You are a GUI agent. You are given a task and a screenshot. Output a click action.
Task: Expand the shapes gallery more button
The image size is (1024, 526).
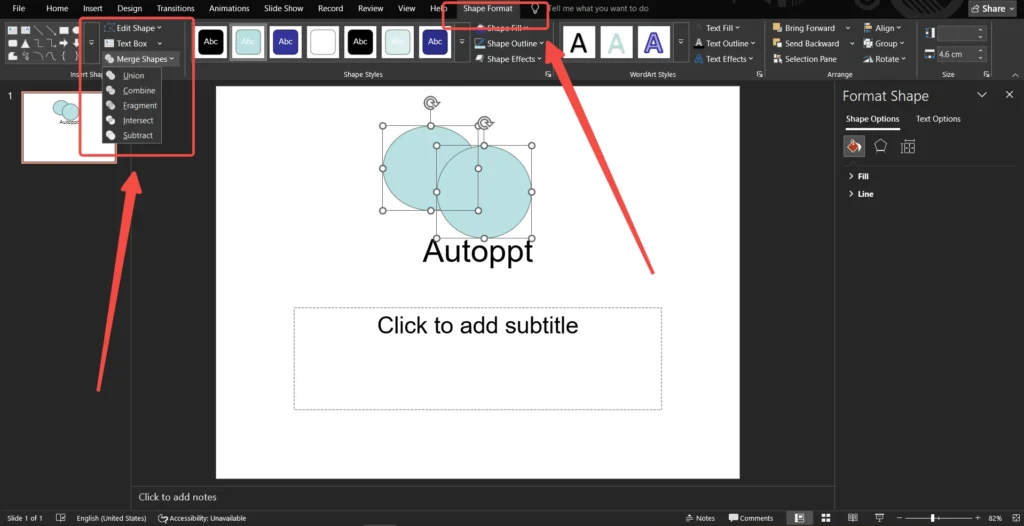tap(91, 43)
